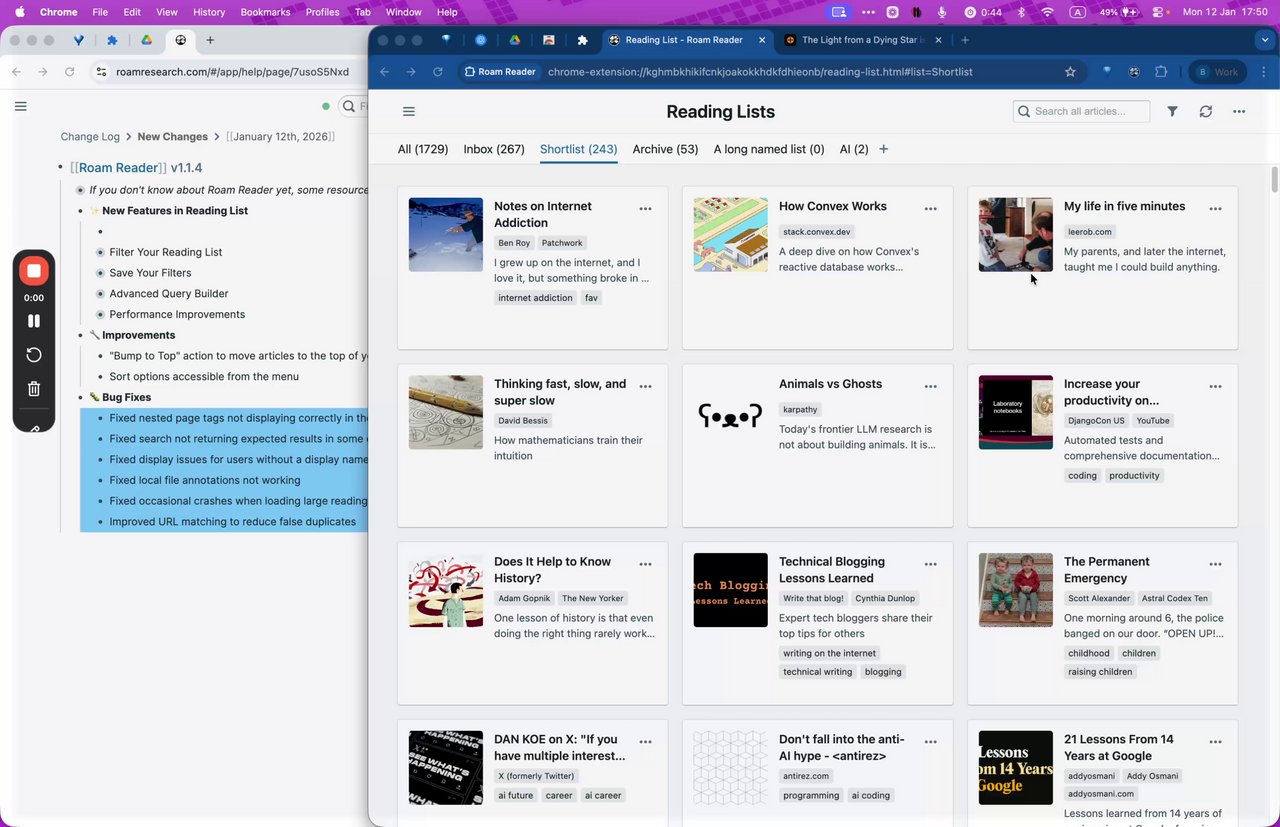Open the Animals vs Ghosts article title
The image size is (1280, 827).
830,384
